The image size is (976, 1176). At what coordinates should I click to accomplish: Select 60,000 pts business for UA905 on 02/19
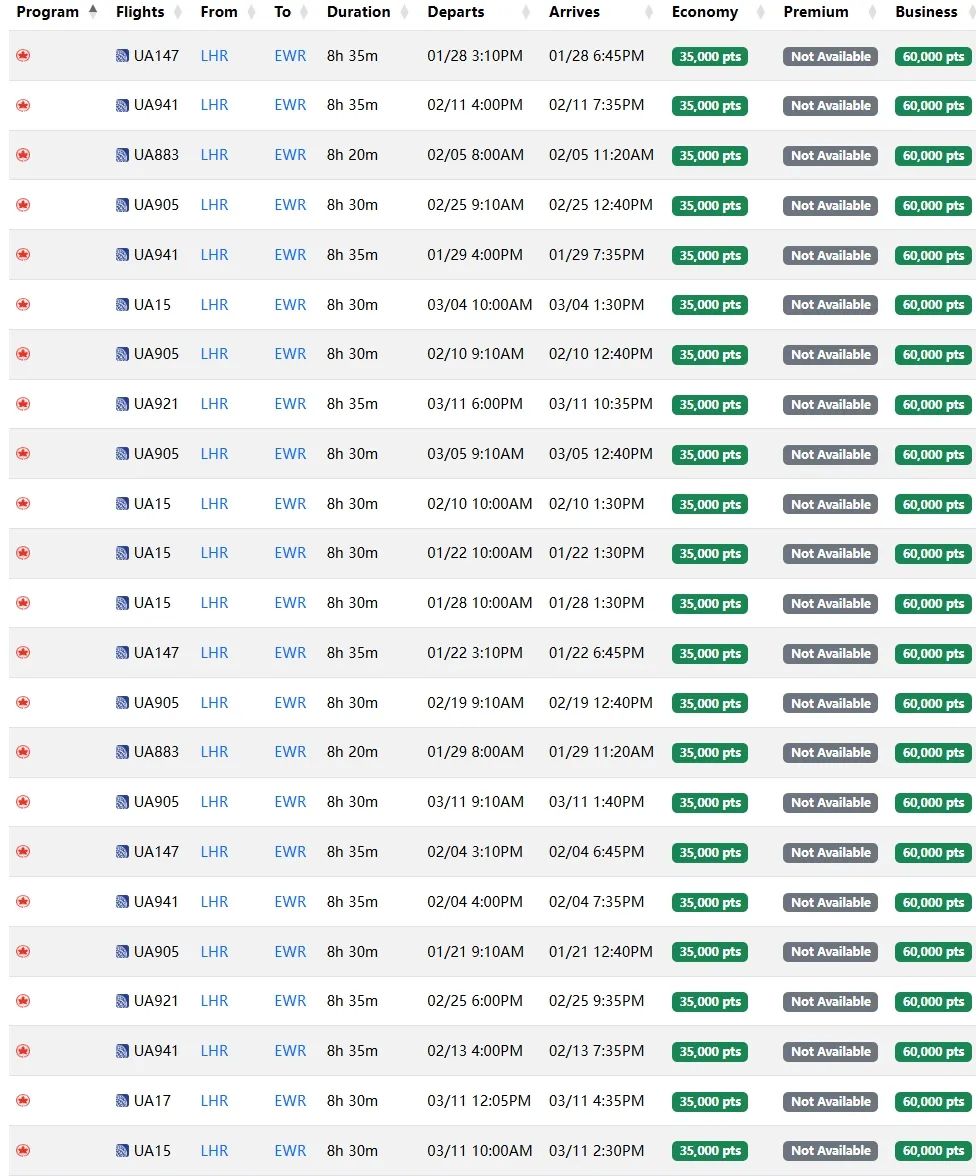(x=933, y=703)
